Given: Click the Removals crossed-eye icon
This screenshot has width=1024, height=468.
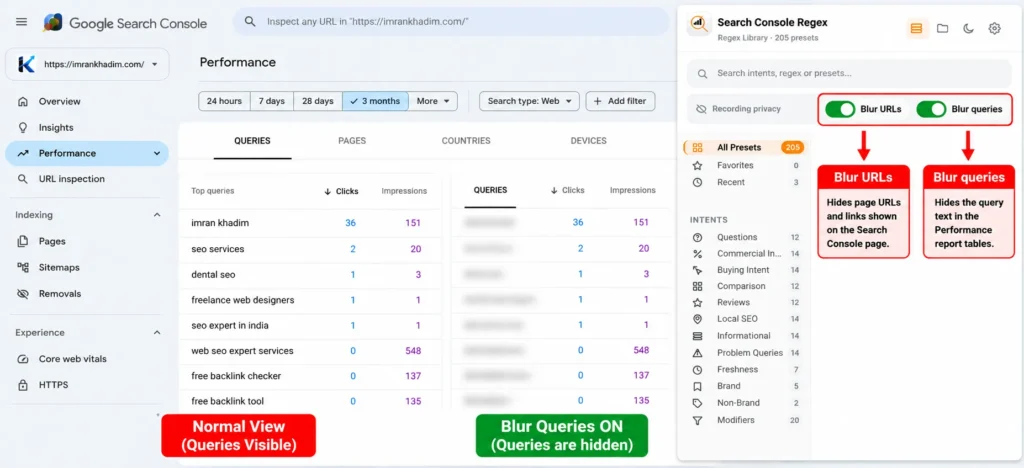Looking at the screenshot, I should 23,294.
